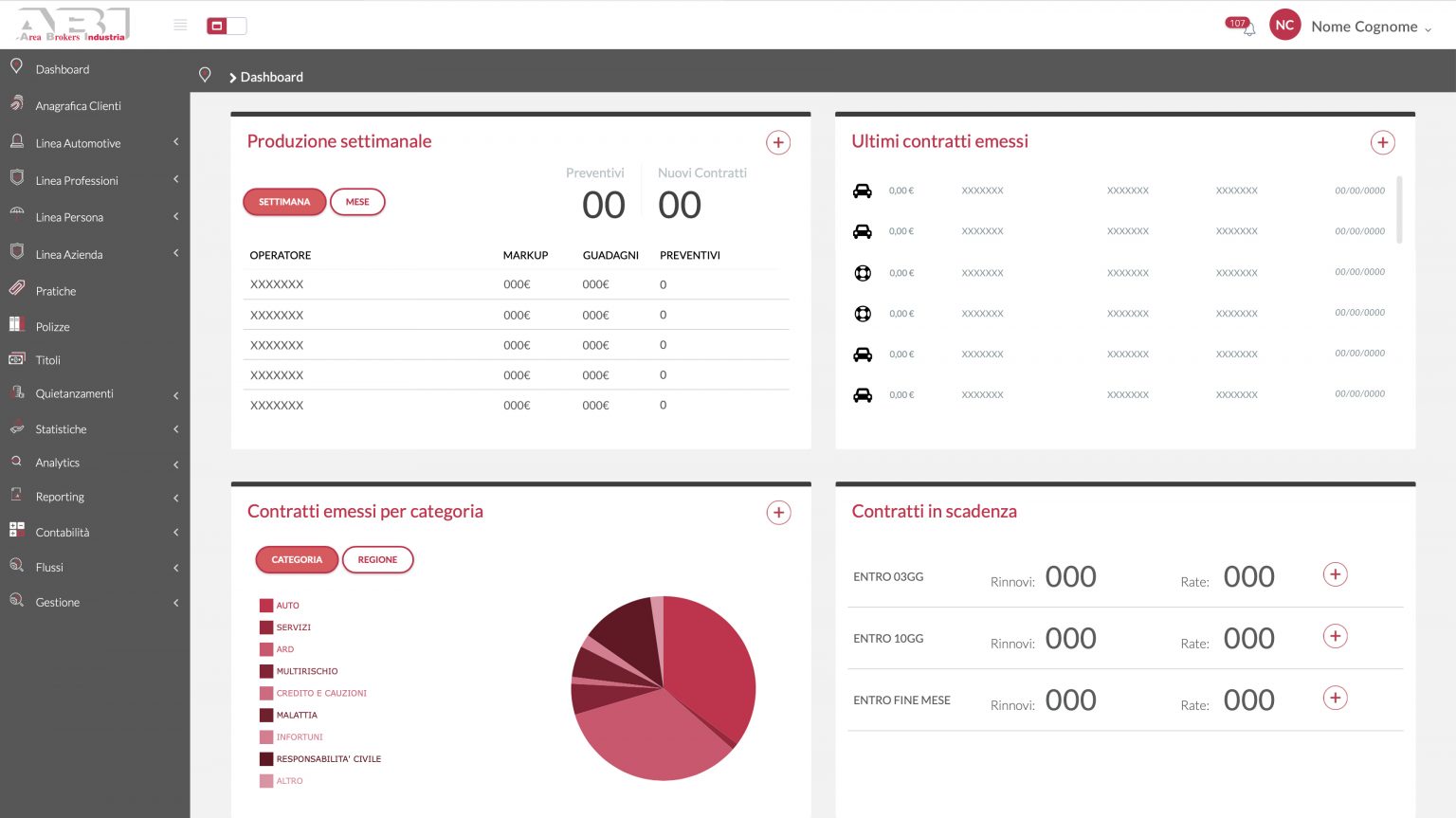This screenshot has width=1456, height=818.
Task: Click the notifications bell icon
Action: click(x=1248, y=29)
